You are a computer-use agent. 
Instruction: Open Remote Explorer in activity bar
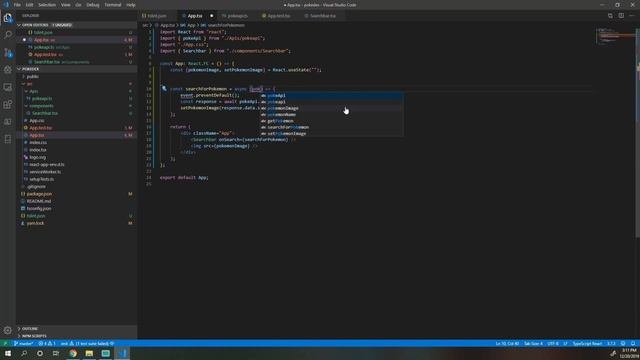[x=8, y=87]
